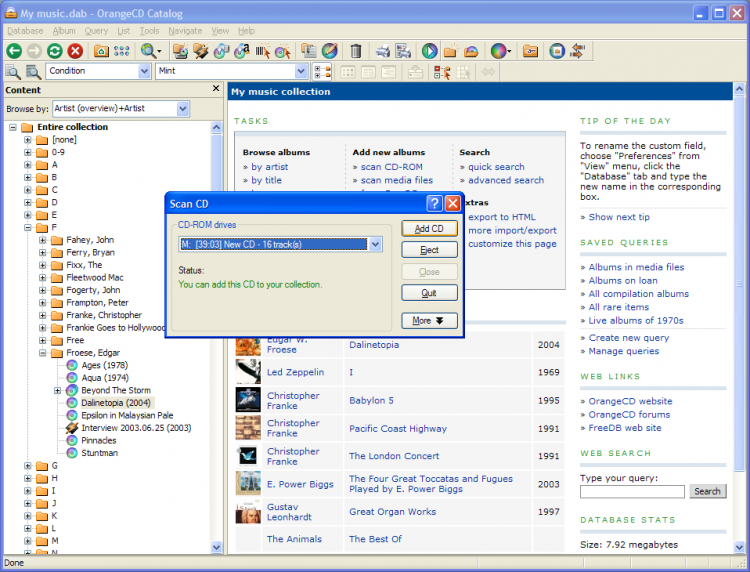Click the Home page icon in toolbar

[x=101, y=51]
